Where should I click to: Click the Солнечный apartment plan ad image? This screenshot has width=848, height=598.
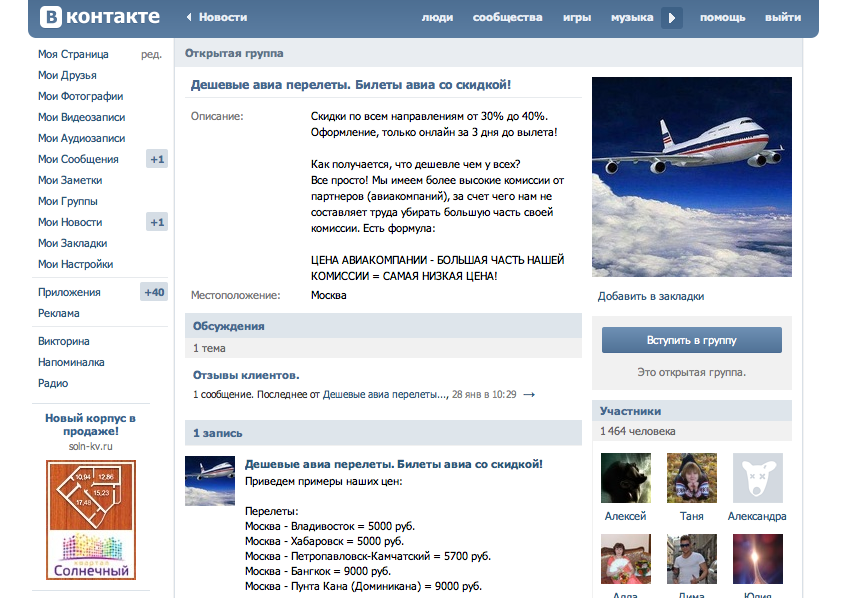[x=91, y=520]
